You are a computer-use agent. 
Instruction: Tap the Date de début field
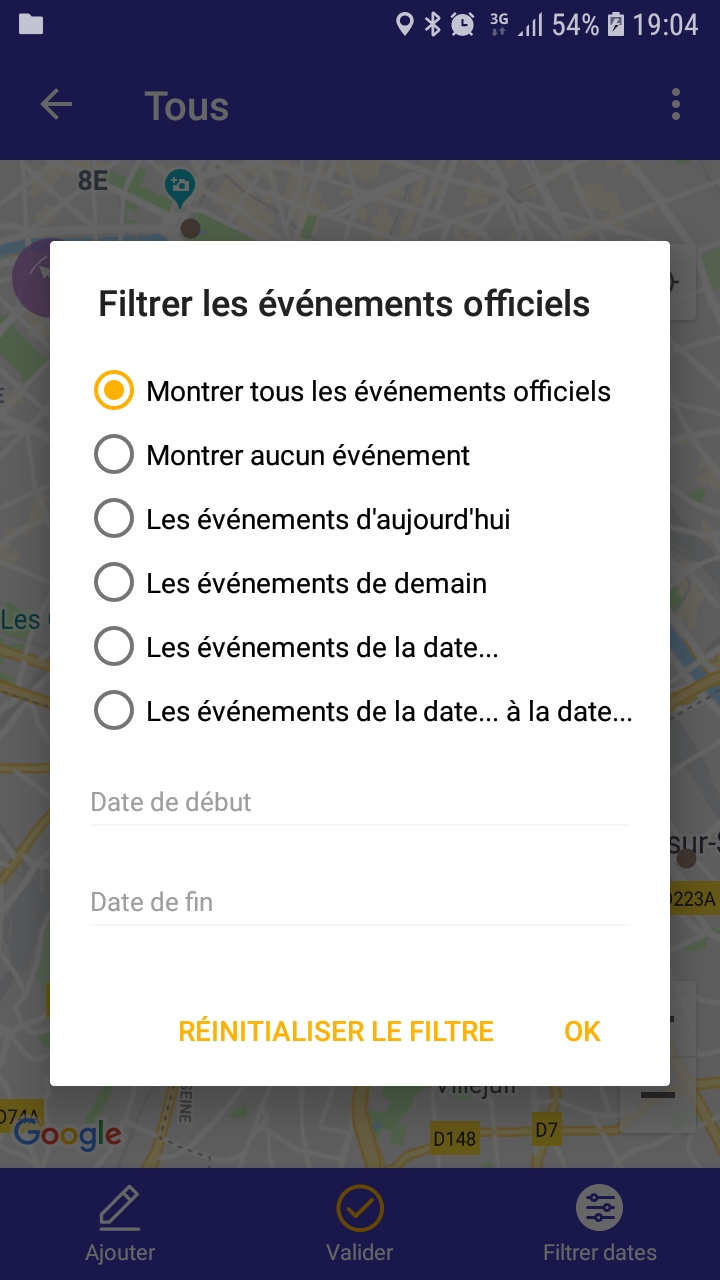coord(360,802)
